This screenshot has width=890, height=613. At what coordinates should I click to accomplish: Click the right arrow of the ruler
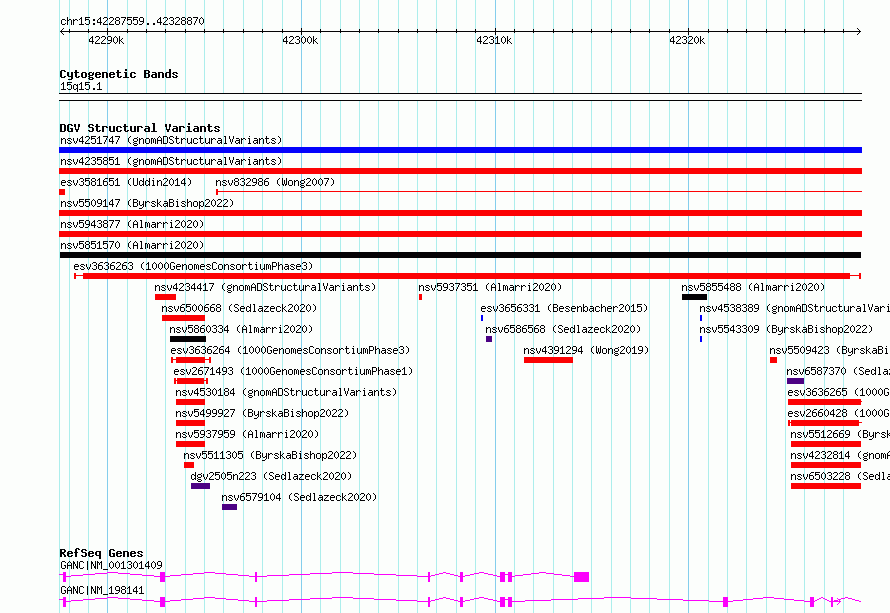pos(859,32)
